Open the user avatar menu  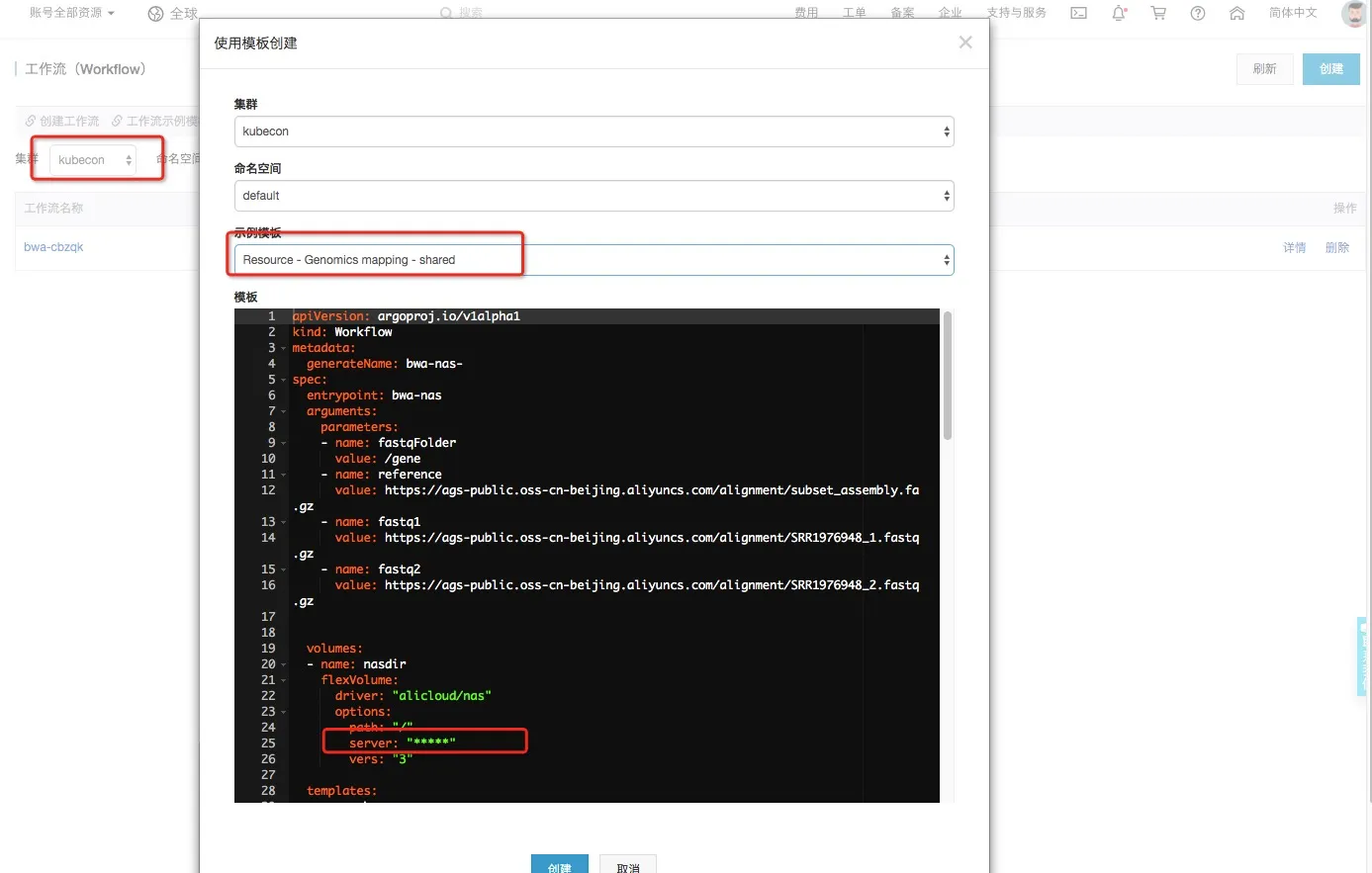[x=1355, y=13]
